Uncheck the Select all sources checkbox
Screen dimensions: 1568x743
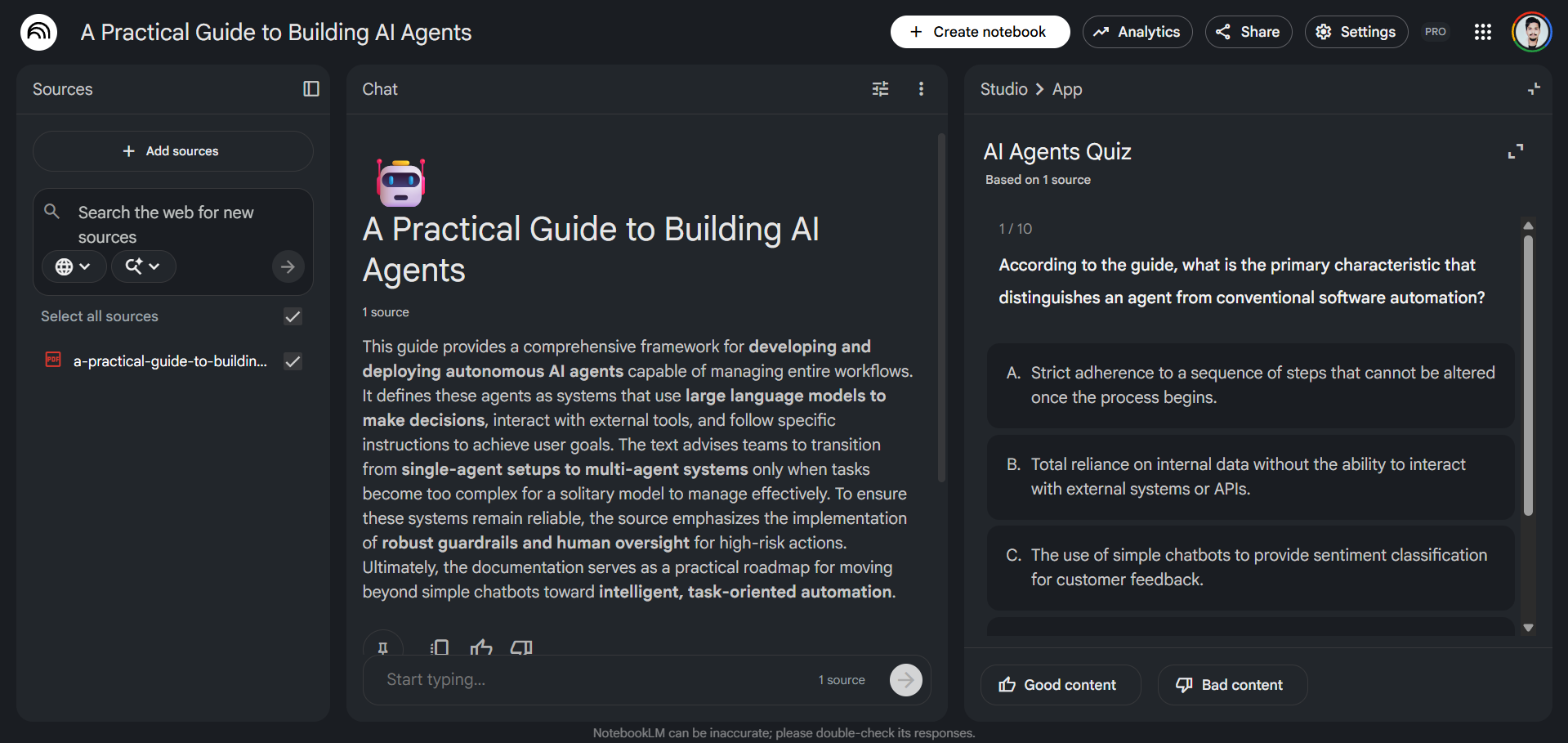pos(293,316)
